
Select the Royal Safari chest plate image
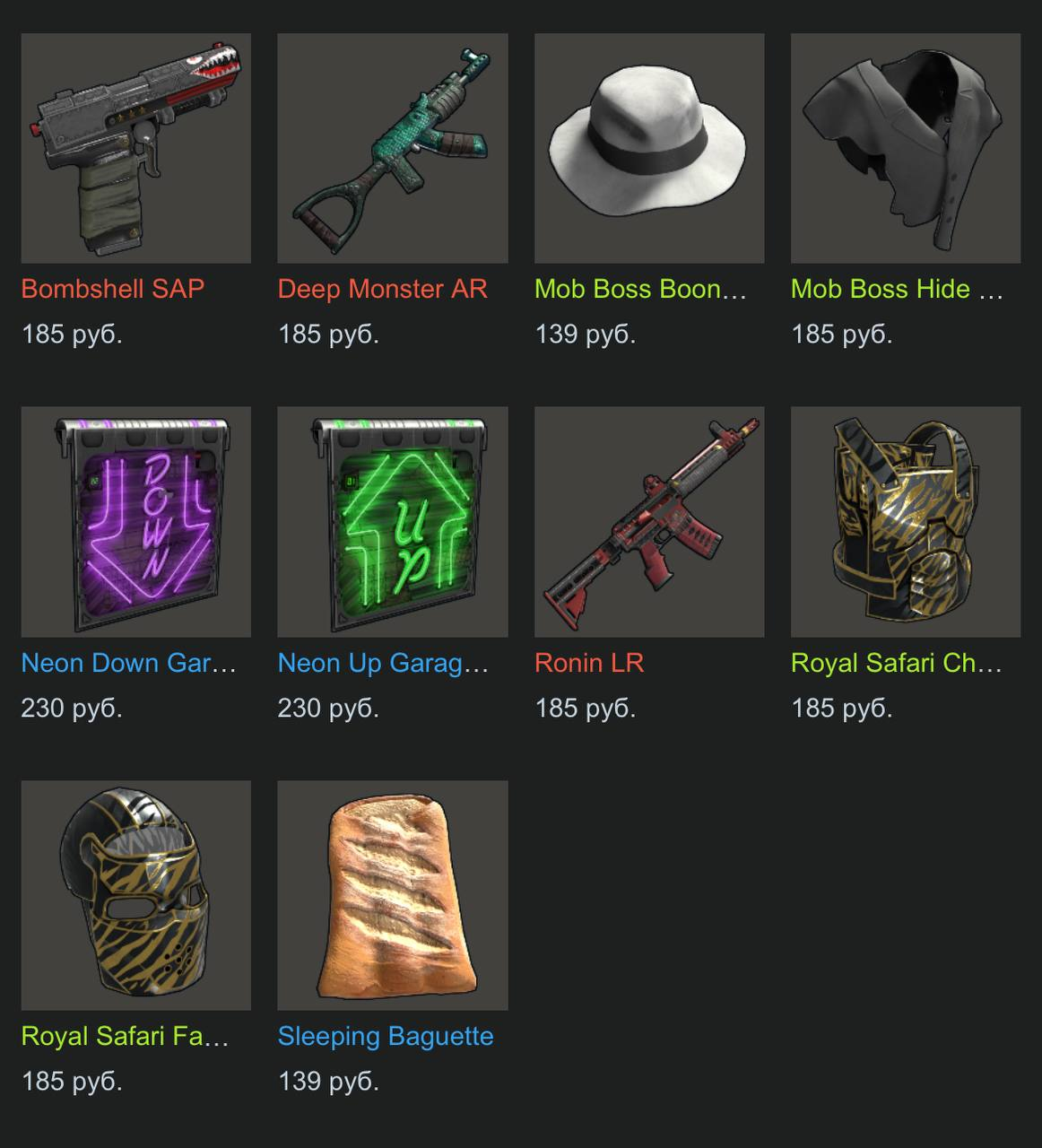(906, 522)
